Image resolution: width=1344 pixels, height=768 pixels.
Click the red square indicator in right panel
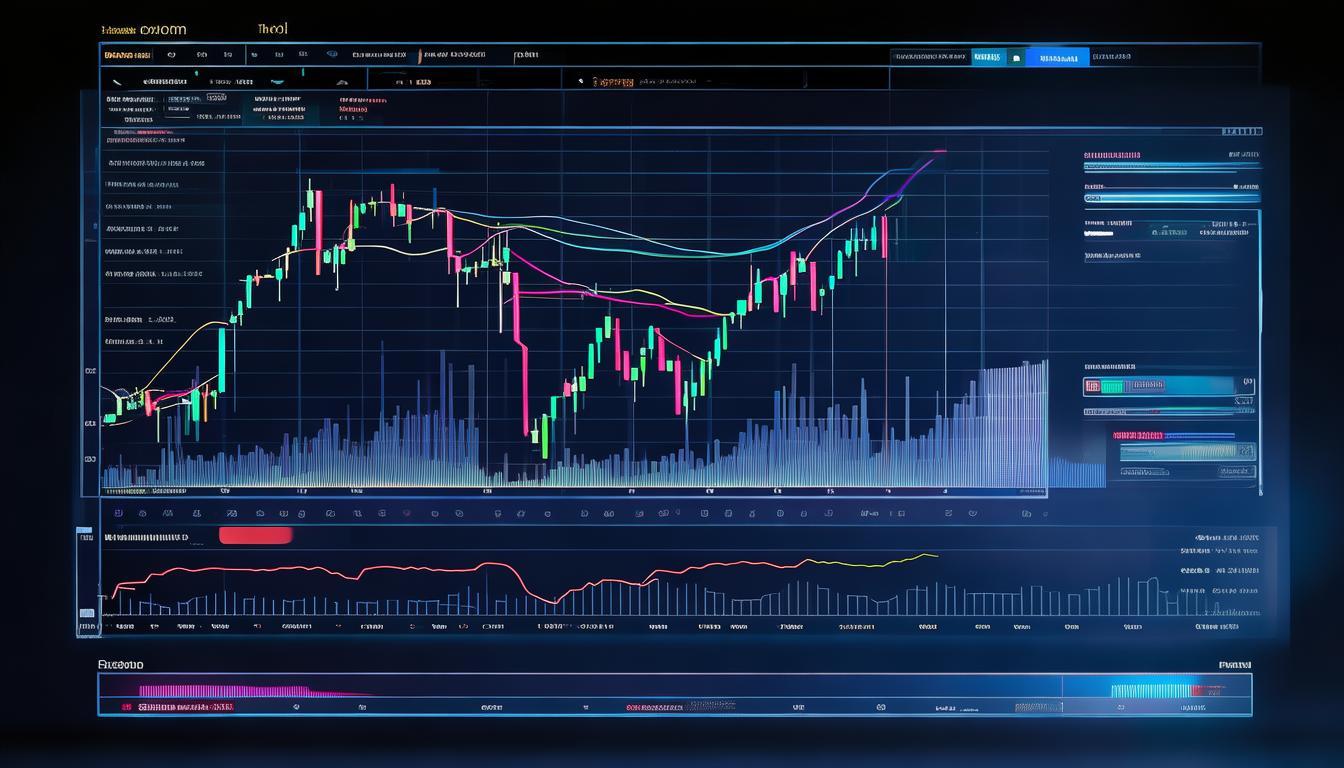(1092, 386)
